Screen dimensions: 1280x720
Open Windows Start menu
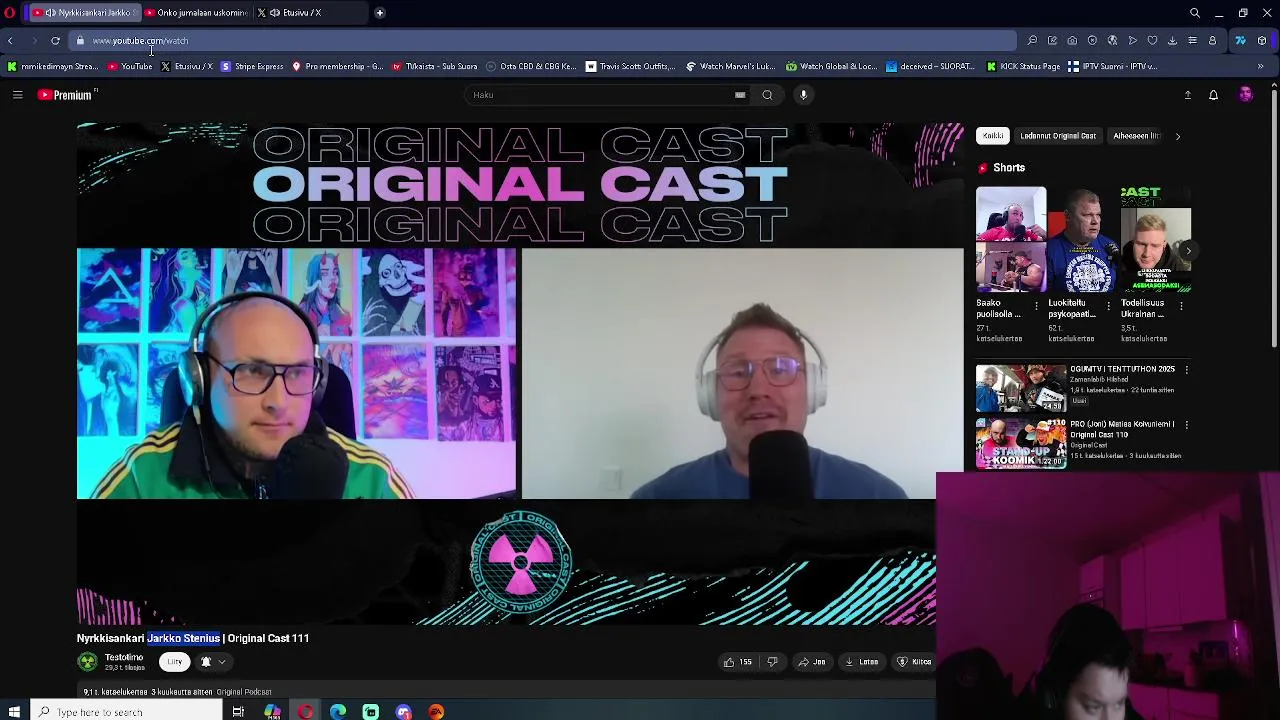13,712
